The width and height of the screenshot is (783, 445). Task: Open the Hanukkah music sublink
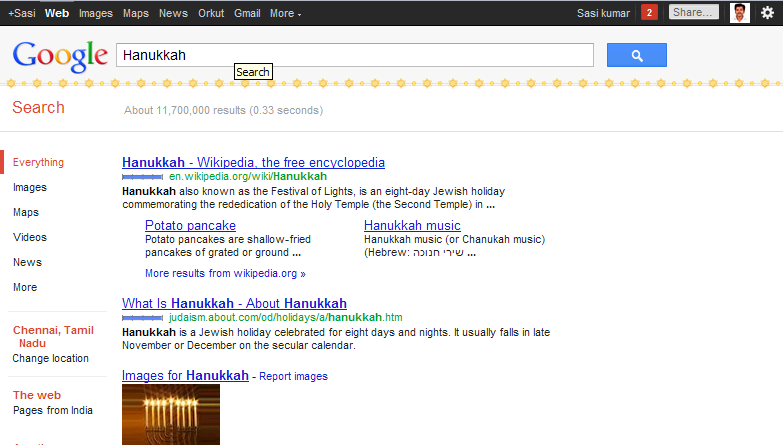point(412,226)
